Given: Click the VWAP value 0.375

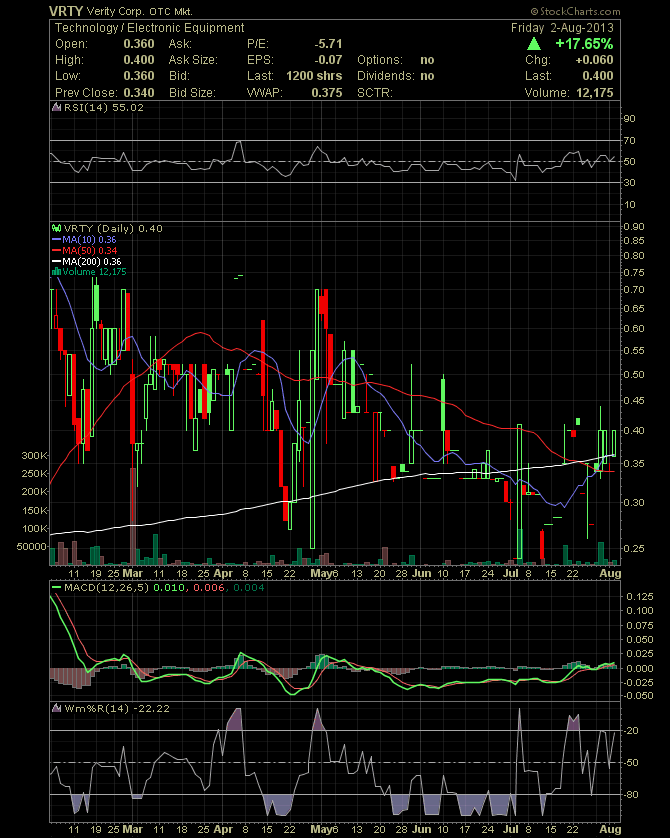Looking at the screenshot, I should [x=327, y=92].
